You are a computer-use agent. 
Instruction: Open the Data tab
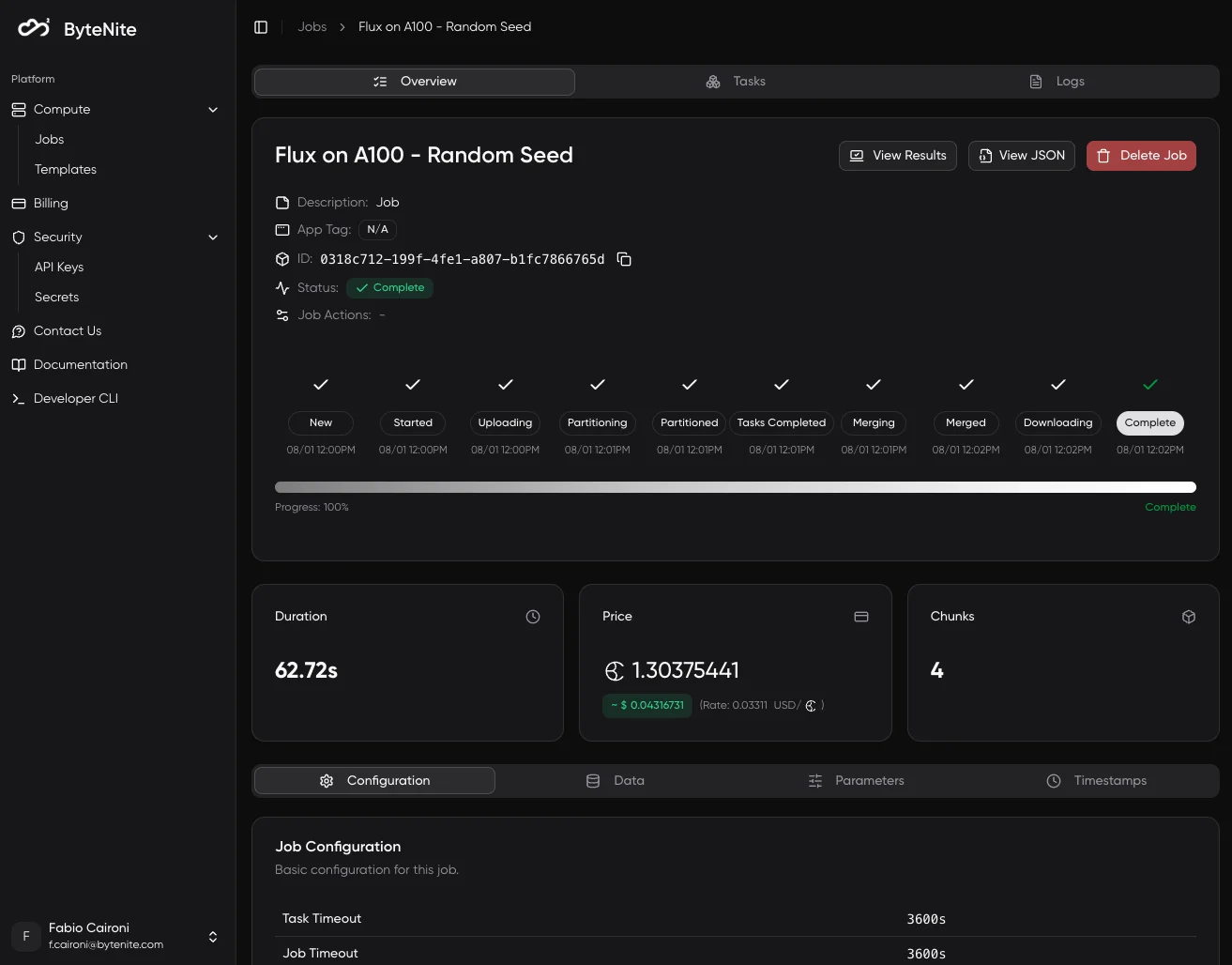616,781
